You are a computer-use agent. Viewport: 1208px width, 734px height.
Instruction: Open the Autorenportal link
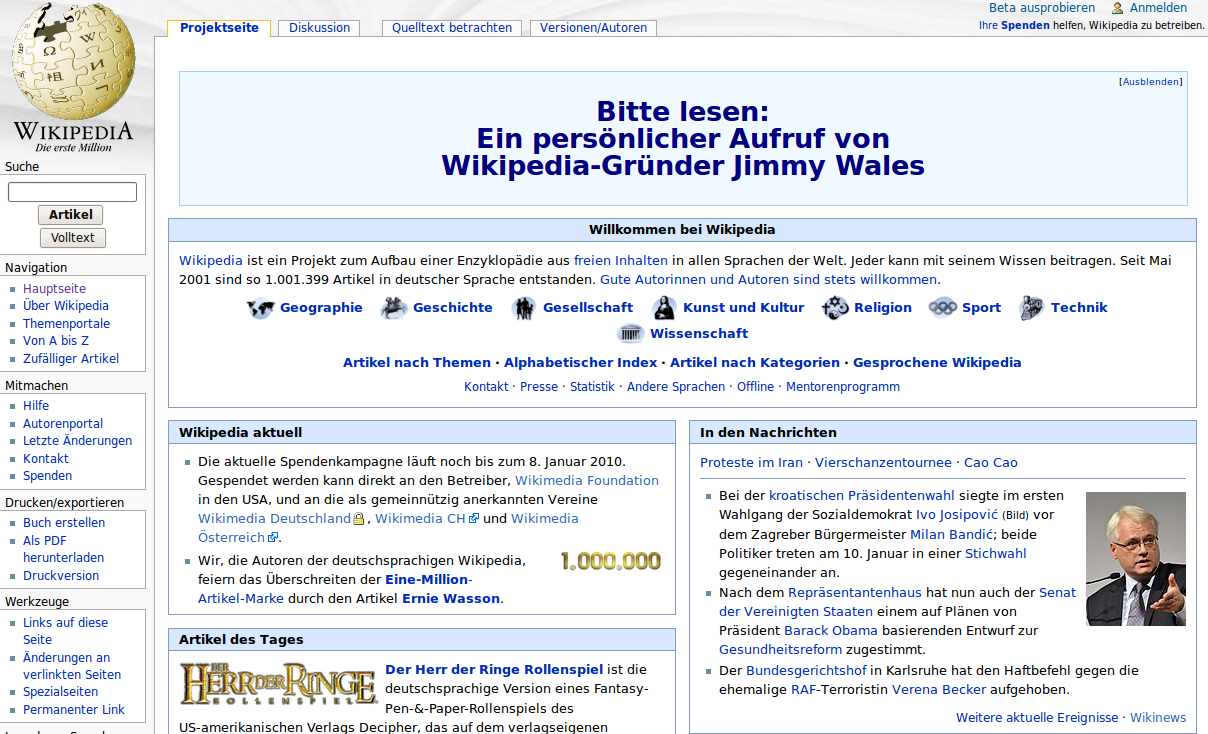pos(63,424)
